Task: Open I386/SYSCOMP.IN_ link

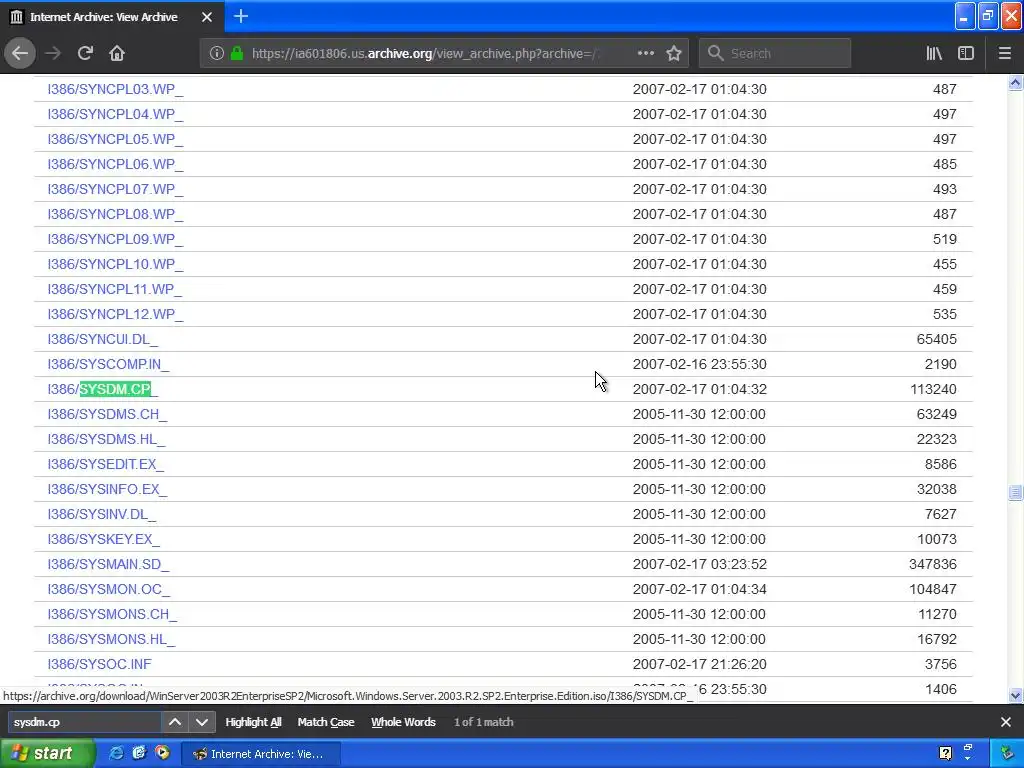Action: [x=108, y=364]
